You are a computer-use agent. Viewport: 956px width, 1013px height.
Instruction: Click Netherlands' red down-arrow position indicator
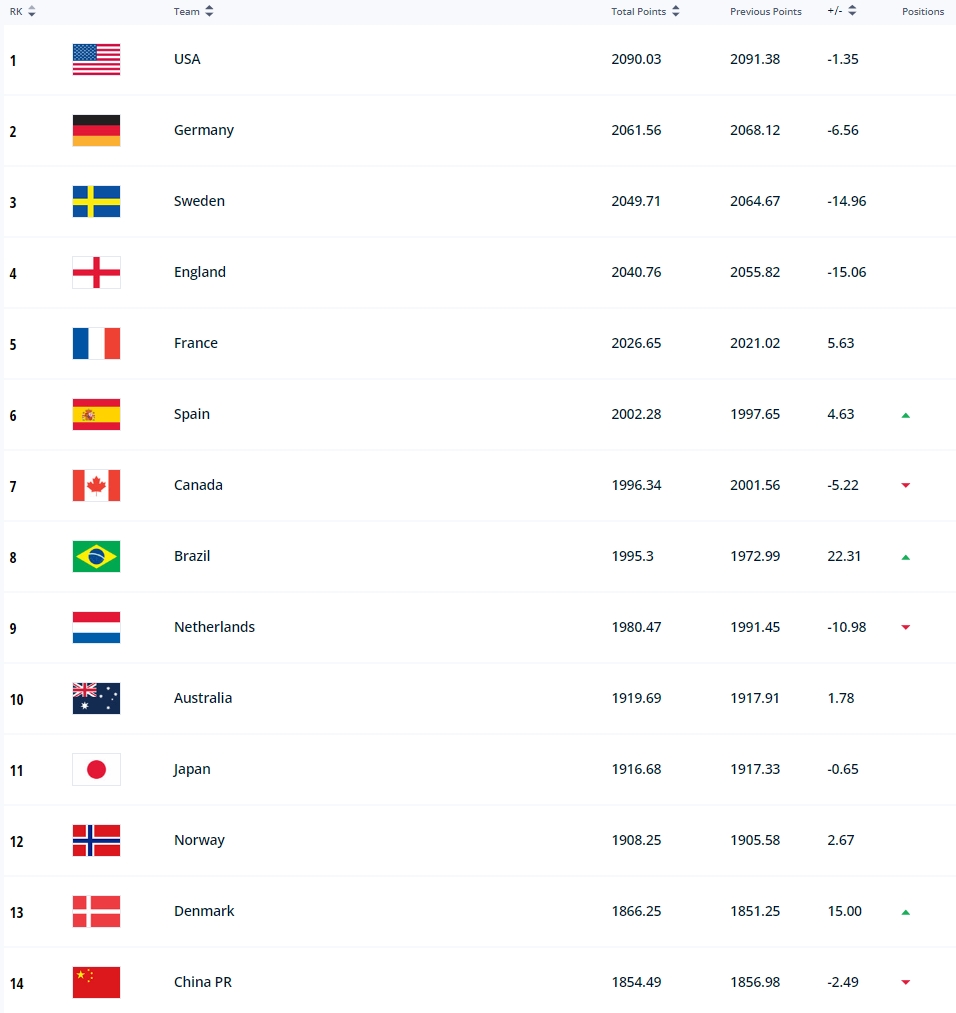[x=906, y=627]
